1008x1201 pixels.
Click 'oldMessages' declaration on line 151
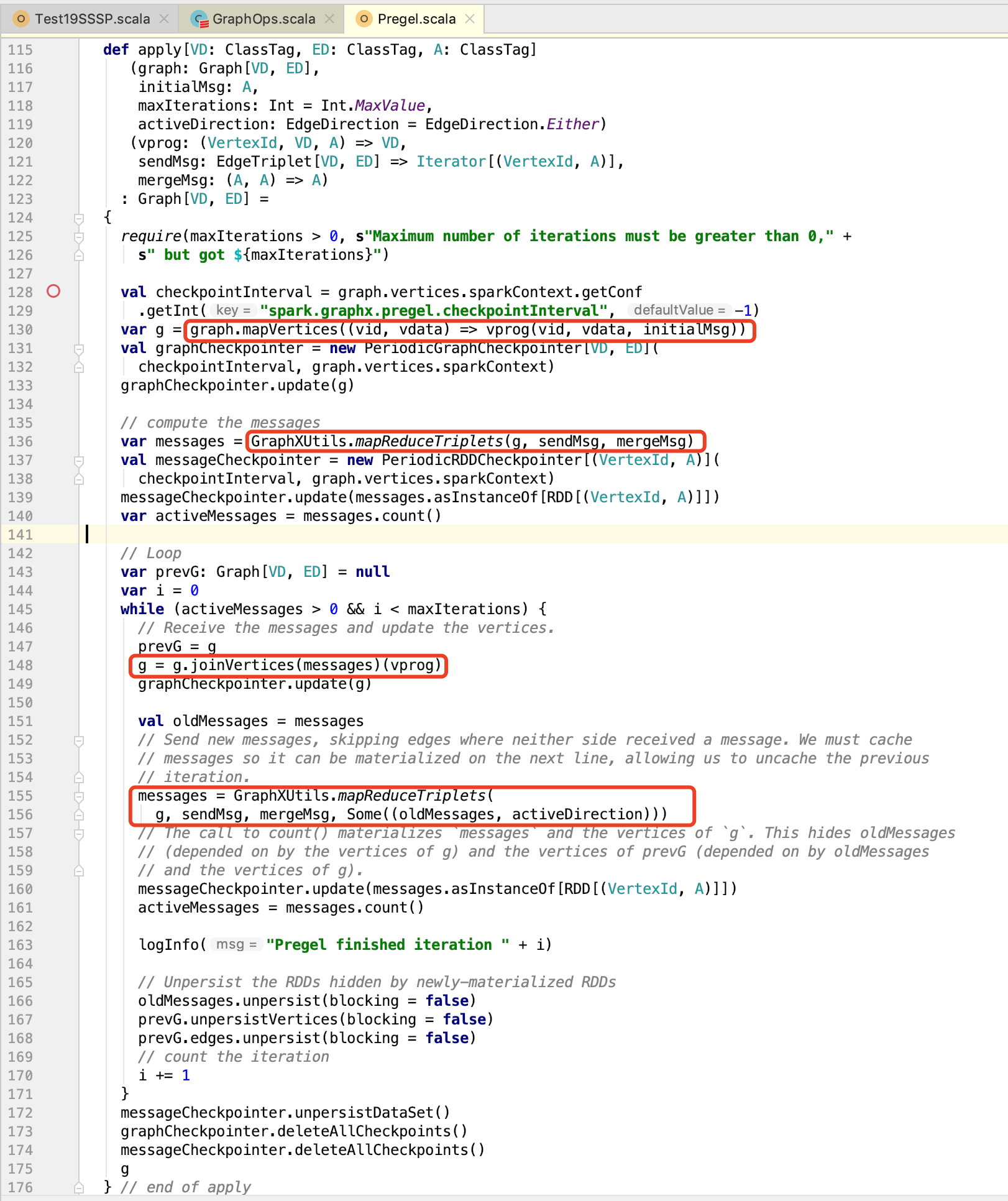point(221,721)
